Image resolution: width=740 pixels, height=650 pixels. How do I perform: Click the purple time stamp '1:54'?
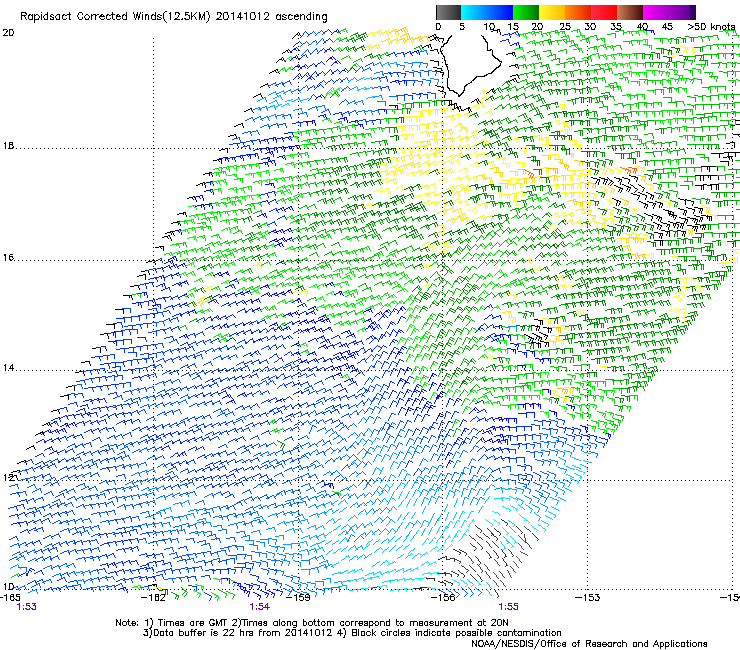coord(260,607)
